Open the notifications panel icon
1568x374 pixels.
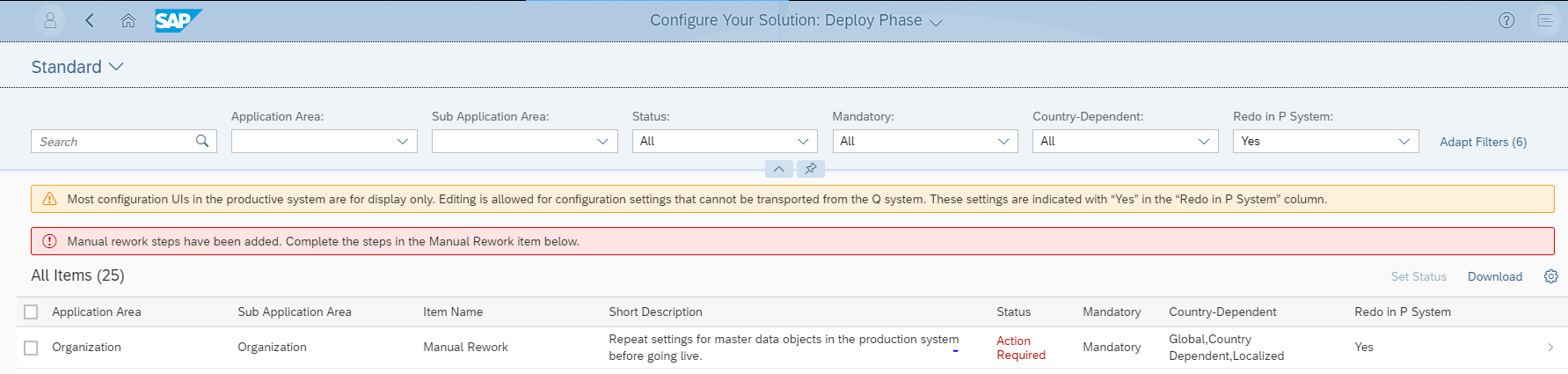pos(1545,20)
